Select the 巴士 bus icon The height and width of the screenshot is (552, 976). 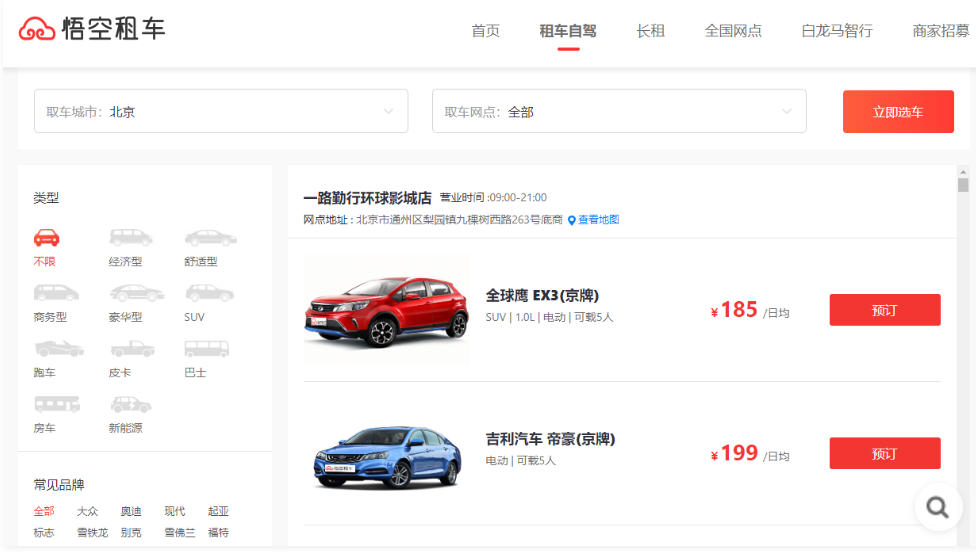pos(207,349)
